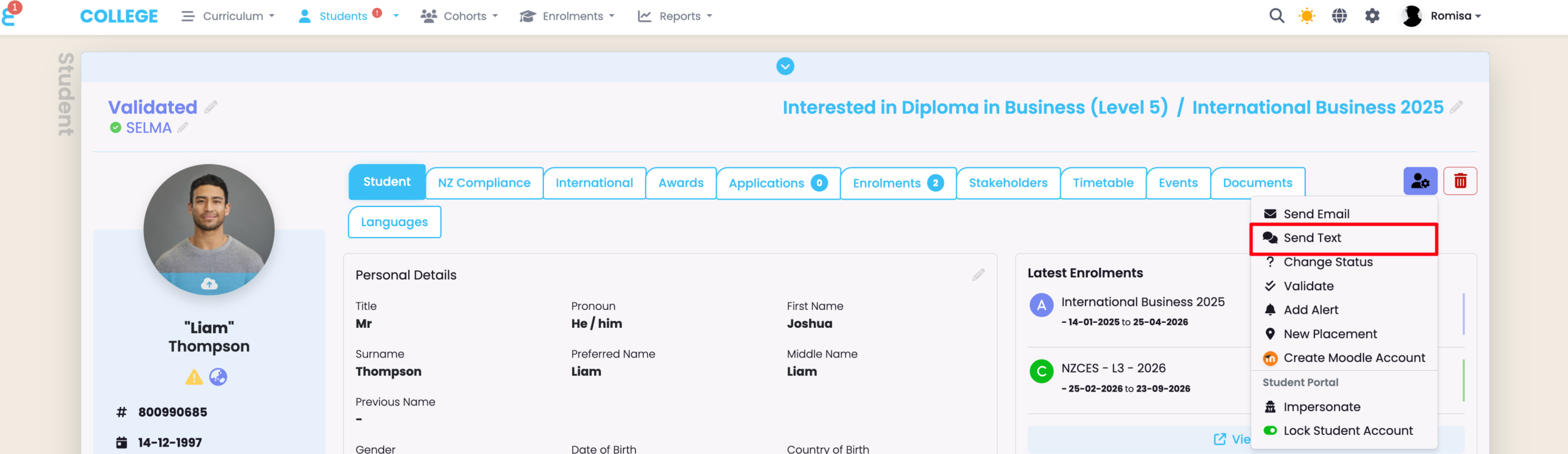Click the red delete trash button

pos(1460,181)
